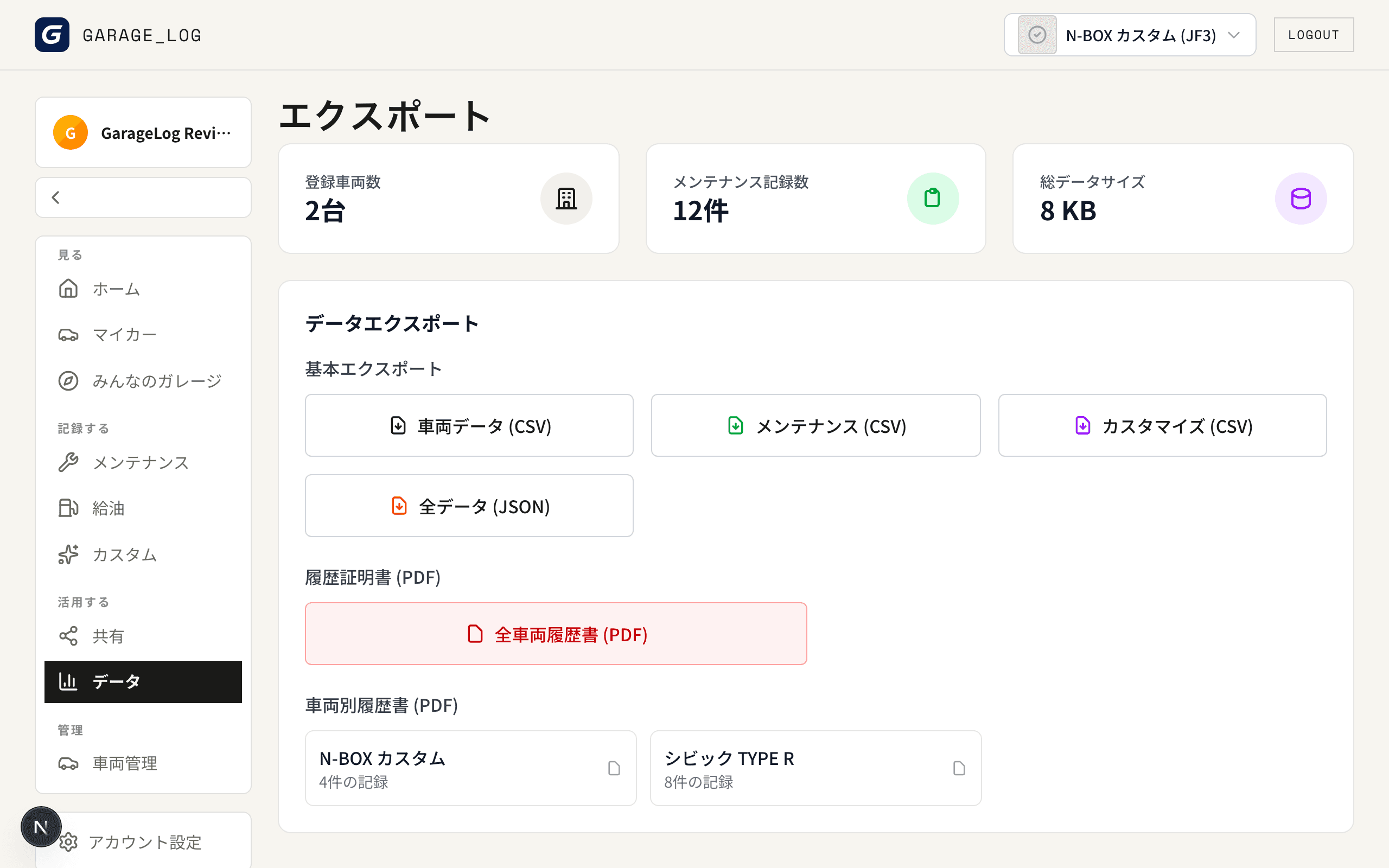Click the LOGOUT button
Viewport: 1389px width, 868px height.
click(x=1313, y=35)
